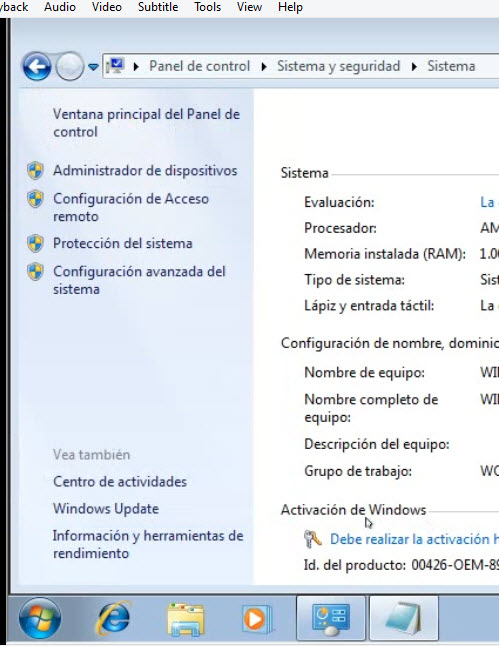Go to Sistema y seguridad breadcrumb
Screen dimensions: 499x646
click(x=338, y=66)
